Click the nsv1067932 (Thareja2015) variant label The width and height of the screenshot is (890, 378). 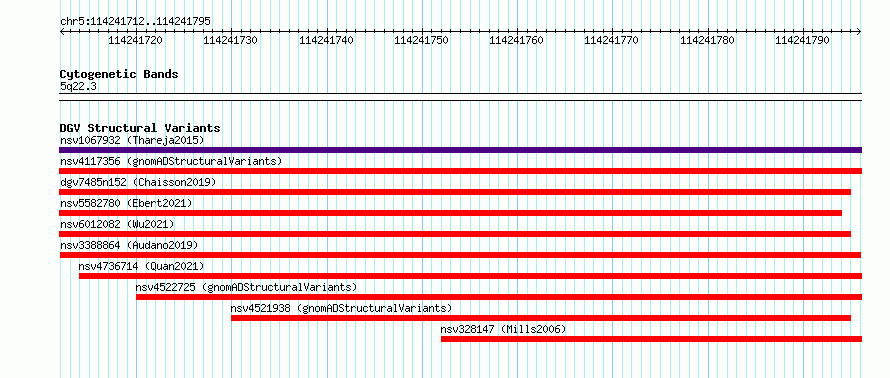[x=132, y=140]
